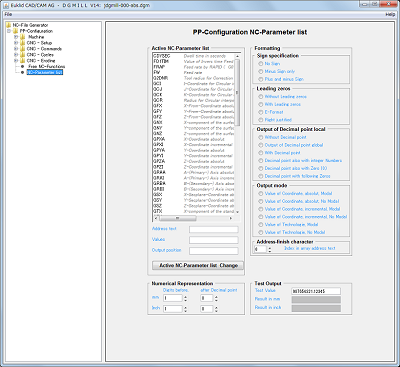Open the Help menu
The height and width of the screenshot is (367, 400).
(390, 14)
